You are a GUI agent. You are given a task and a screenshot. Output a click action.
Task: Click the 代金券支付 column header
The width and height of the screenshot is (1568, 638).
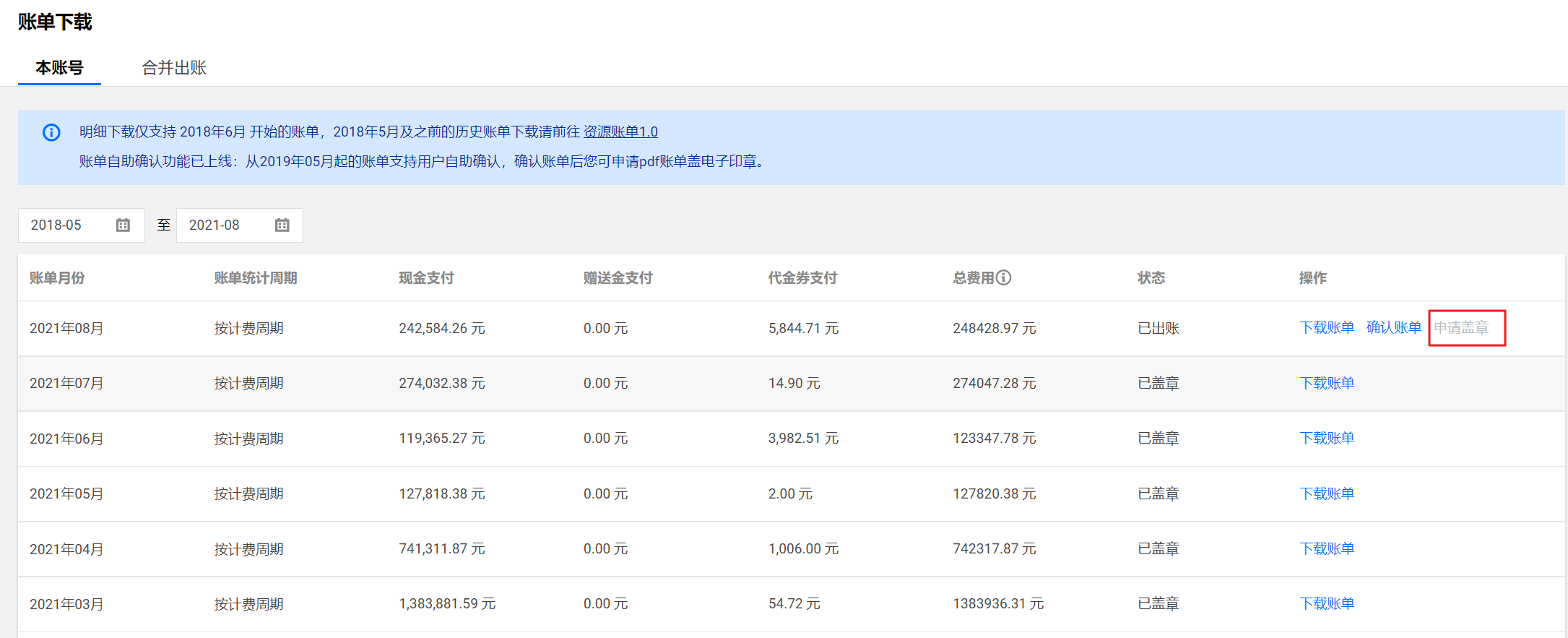click(x=803, y=278)
